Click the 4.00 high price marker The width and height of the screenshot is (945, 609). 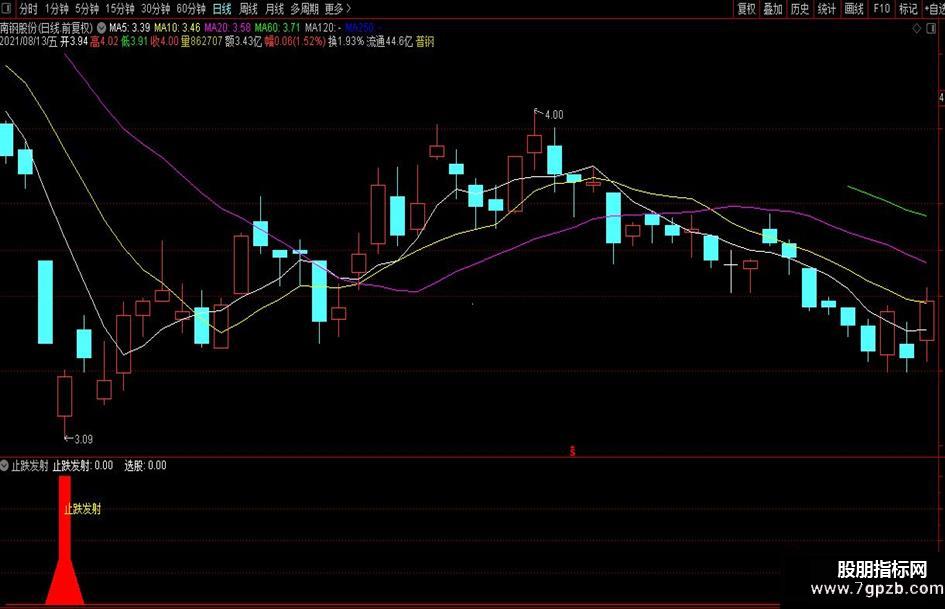[x=554, y=115]
